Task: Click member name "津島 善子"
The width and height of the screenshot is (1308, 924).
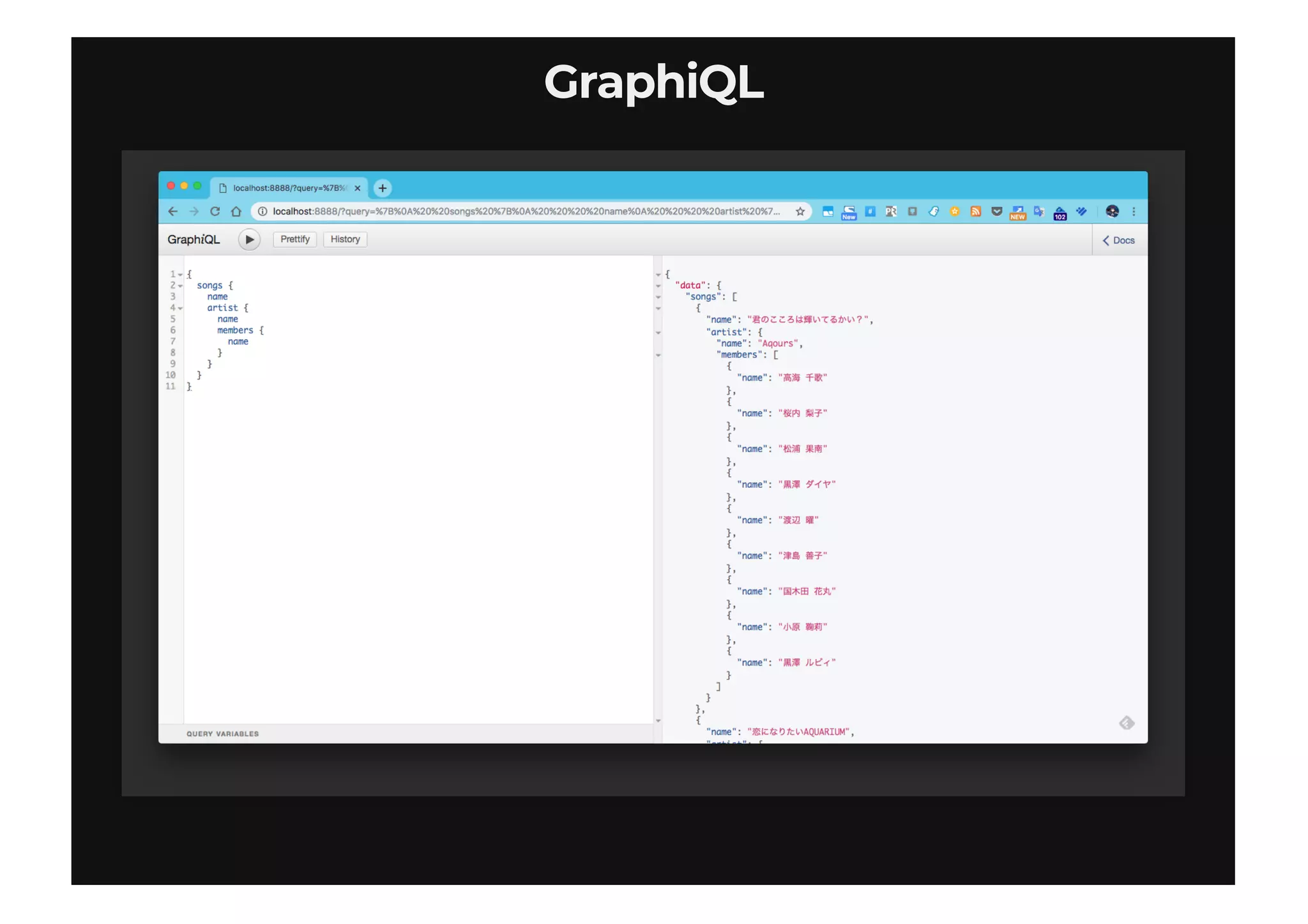Action: (x=802, y=556)
